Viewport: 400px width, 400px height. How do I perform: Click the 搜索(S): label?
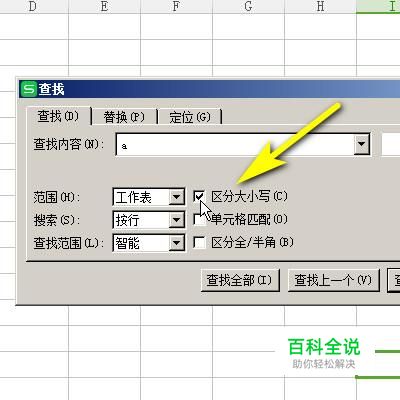57,220
